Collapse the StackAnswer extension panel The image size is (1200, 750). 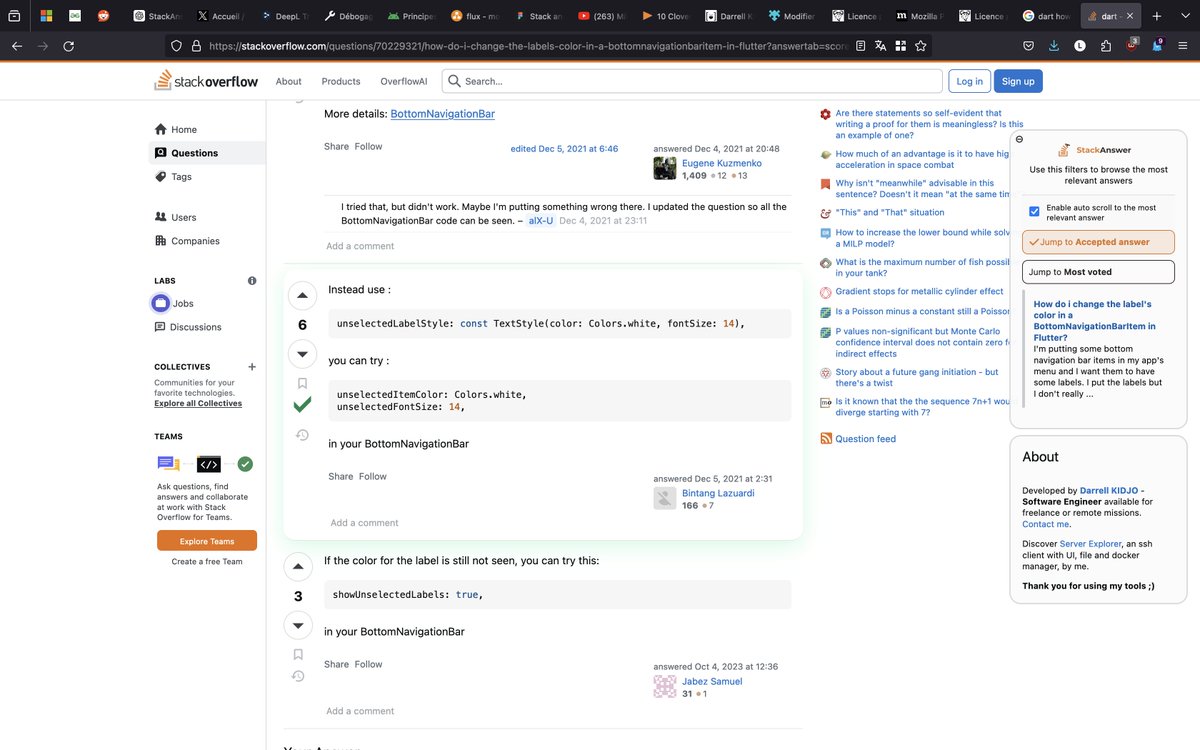pos(1019,139)
